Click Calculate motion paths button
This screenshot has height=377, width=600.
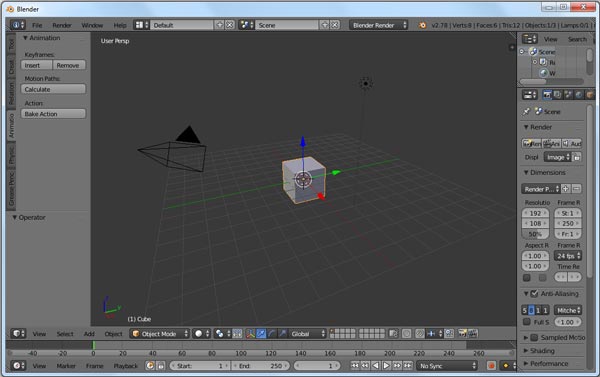(x=54, y=89)
